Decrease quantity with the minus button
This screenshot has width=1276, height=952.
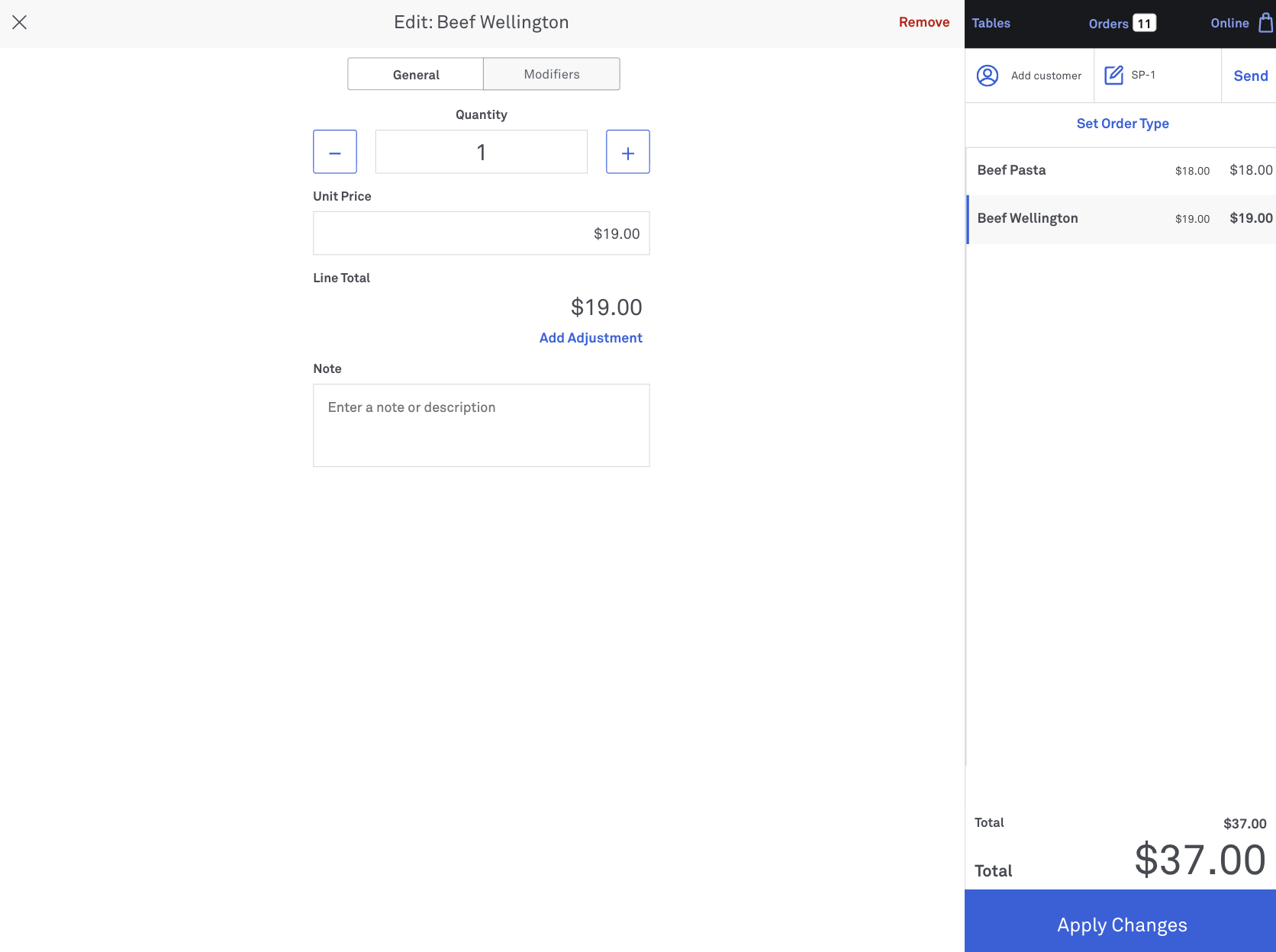[335, 152]
